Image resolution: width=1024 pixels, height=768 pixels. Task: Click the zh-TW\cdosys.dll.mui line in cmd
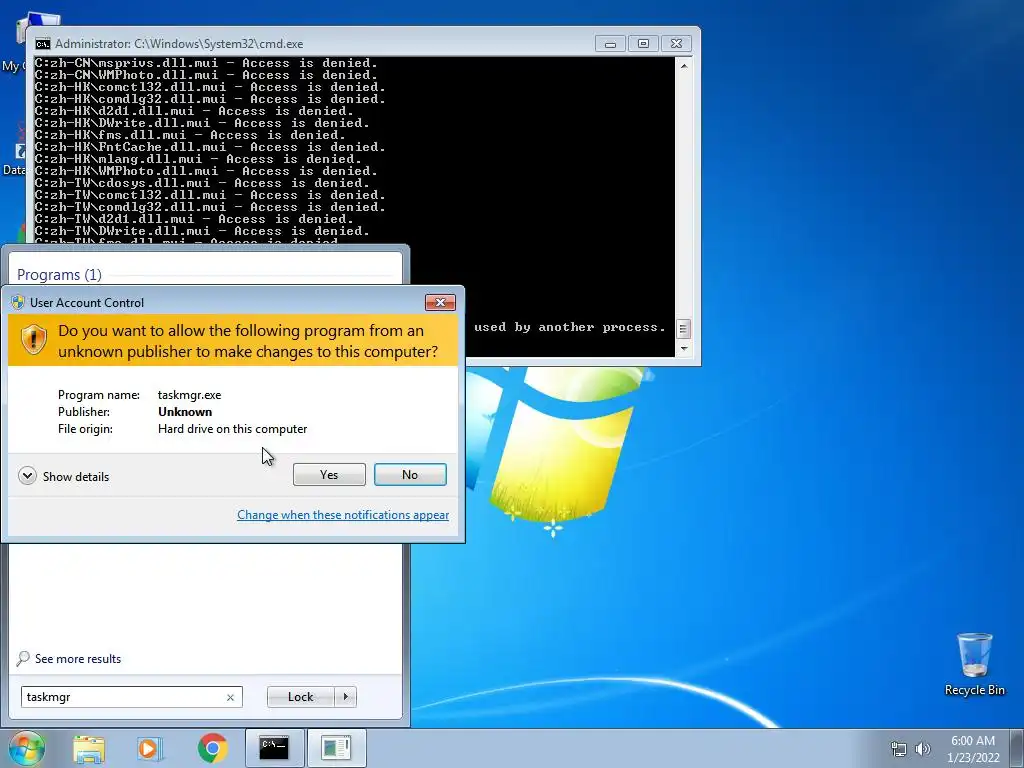[x=202, y=183]
